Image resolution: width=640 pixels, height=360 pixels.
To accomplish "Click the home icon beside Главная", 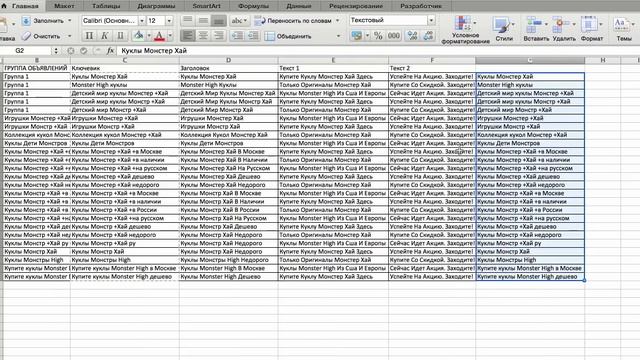I will click(4, 6).
